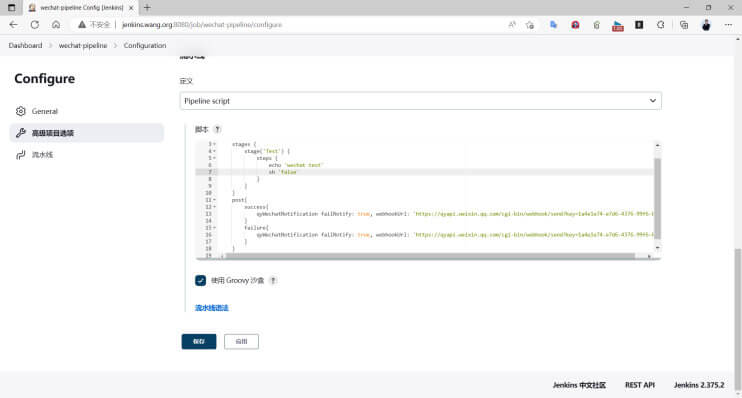742x398 pixels.
Task: Click the black square extension icon
Action: (x=639, y=25)
